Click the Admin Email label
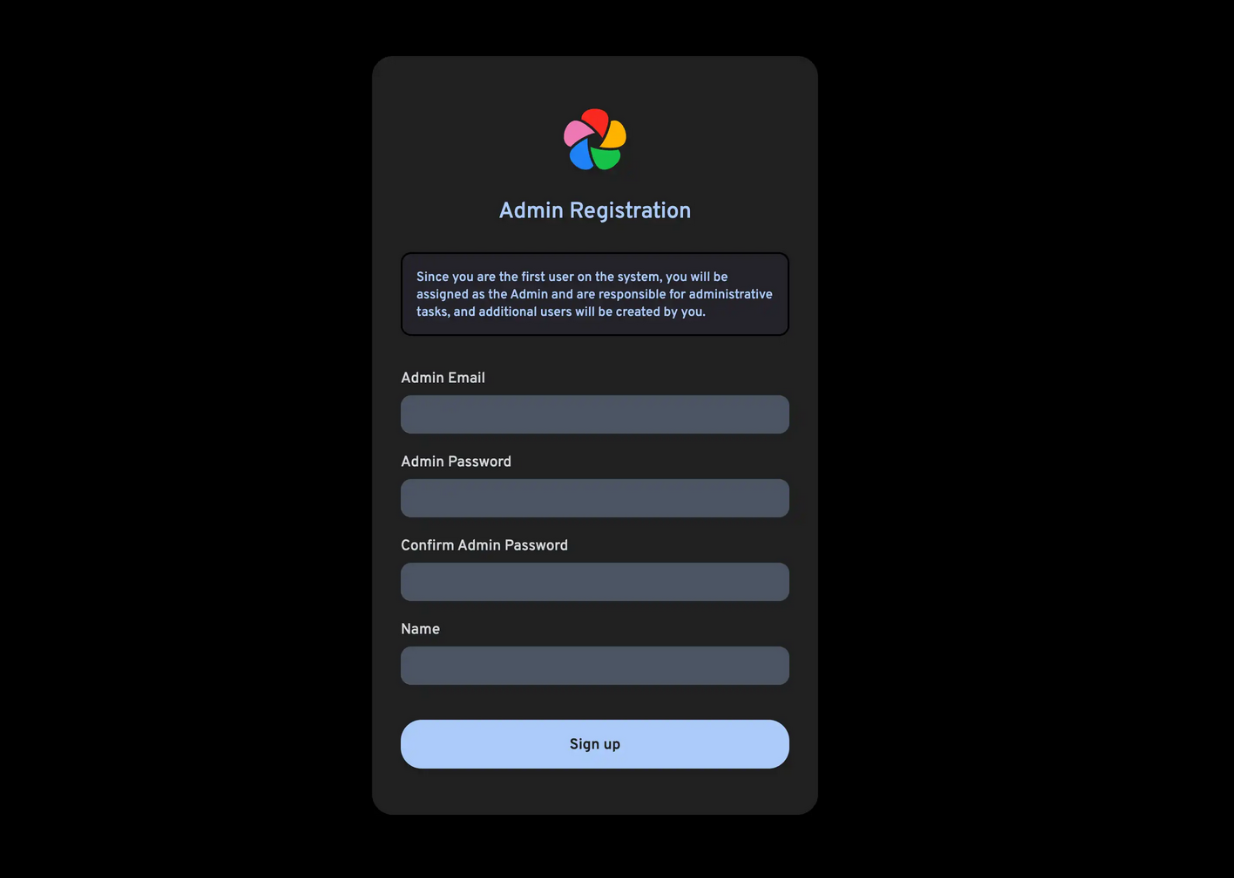 click(x=443, y=378)
